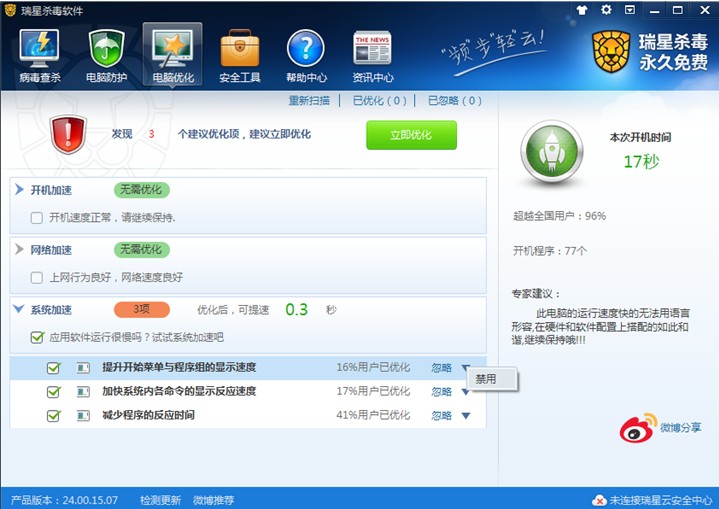Click 忽略 for 减少程序的反应时间

[442, 415]
